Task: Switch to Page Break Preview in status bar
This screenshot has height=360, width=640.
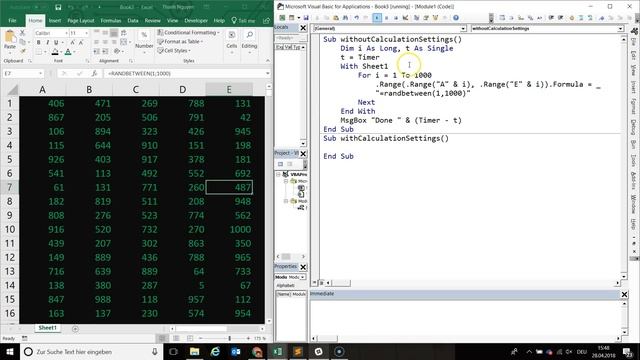Action: (x=190, y=338)
